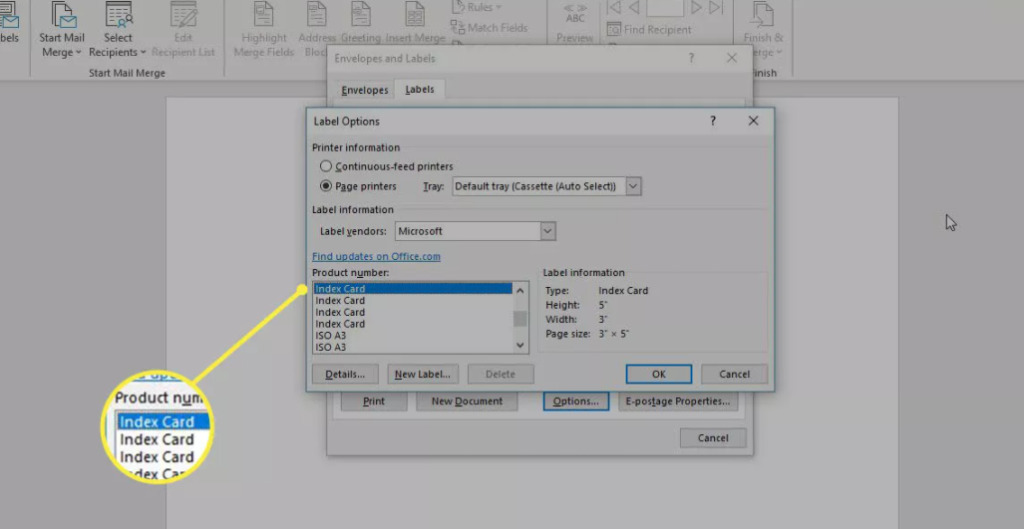This screenshot has width=1024, height=529.
Task: Switch to the Labels tab
Action: [x=420, y=90]
